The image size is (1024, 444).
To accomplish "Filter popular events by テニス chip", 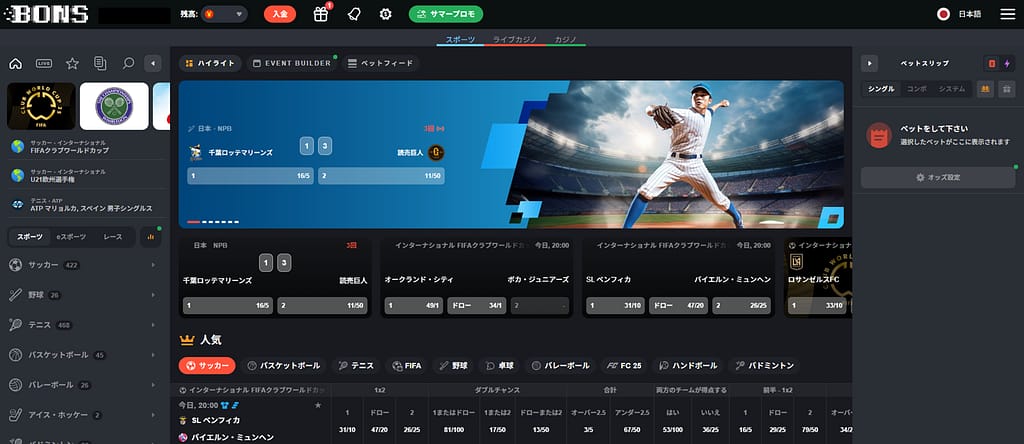I will pyautogui.click(x=356, y=366).
